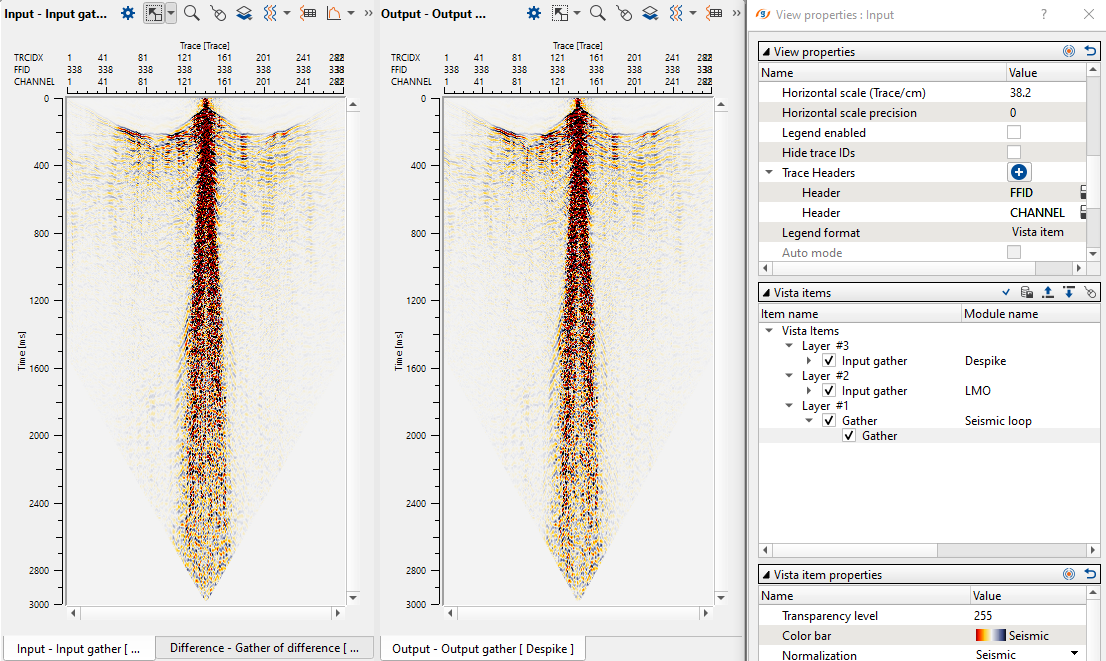
Task: Uncheck the Despike Input gather checkbox
Action: coord(829,361)
